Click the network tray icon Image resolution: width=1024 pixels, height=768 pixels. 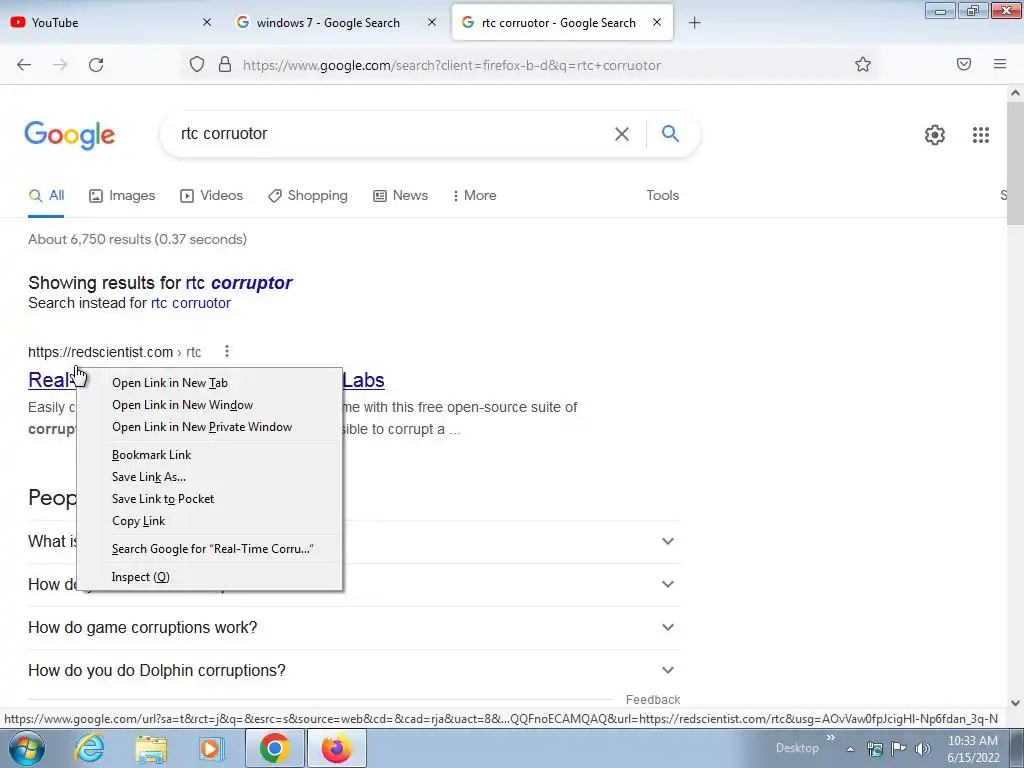coord(874,749)
